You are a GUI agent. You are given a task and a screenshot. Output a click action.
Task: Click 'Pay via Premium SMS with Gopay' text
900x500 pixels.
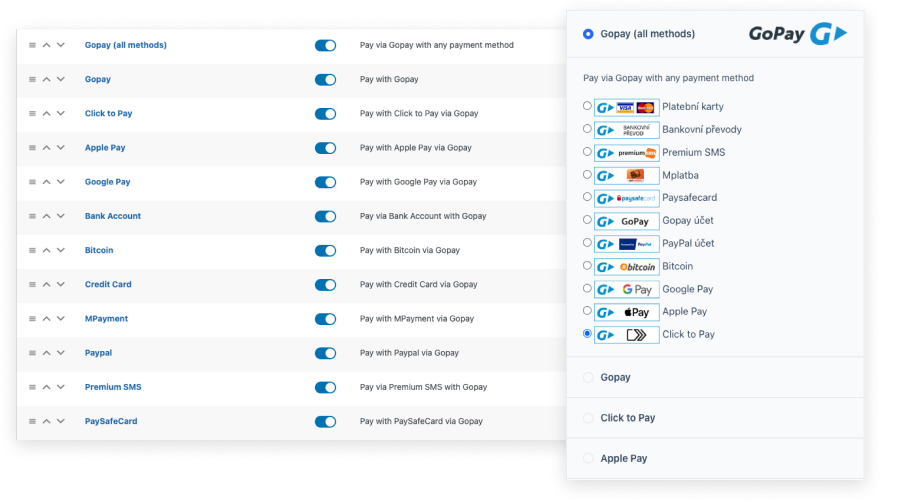pyautogui.click(x=424, y=387)
